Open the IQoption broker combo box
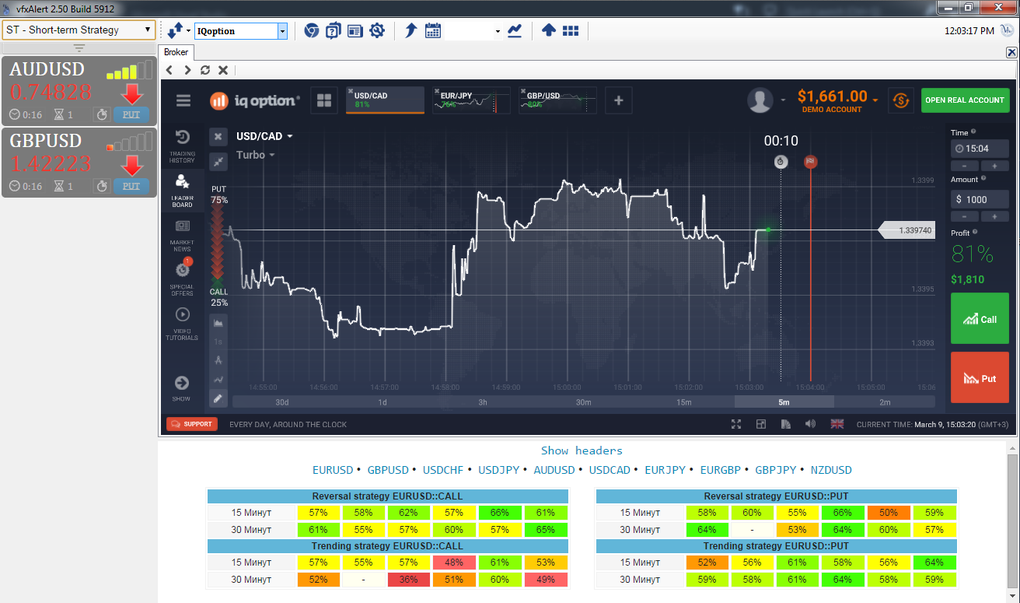 point(241,31)
